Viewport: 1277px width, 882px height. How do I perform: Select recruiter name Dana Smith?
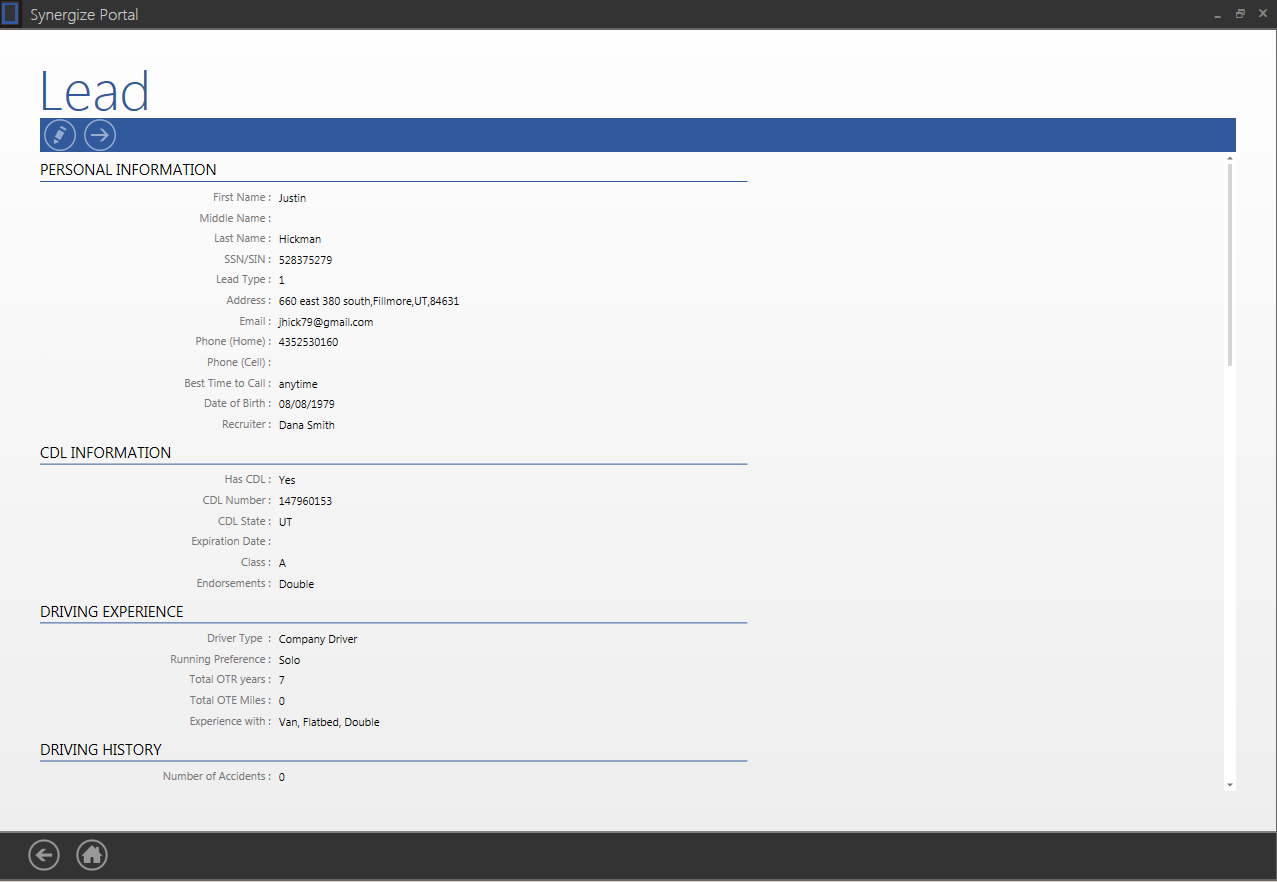[x=307, y=425]
